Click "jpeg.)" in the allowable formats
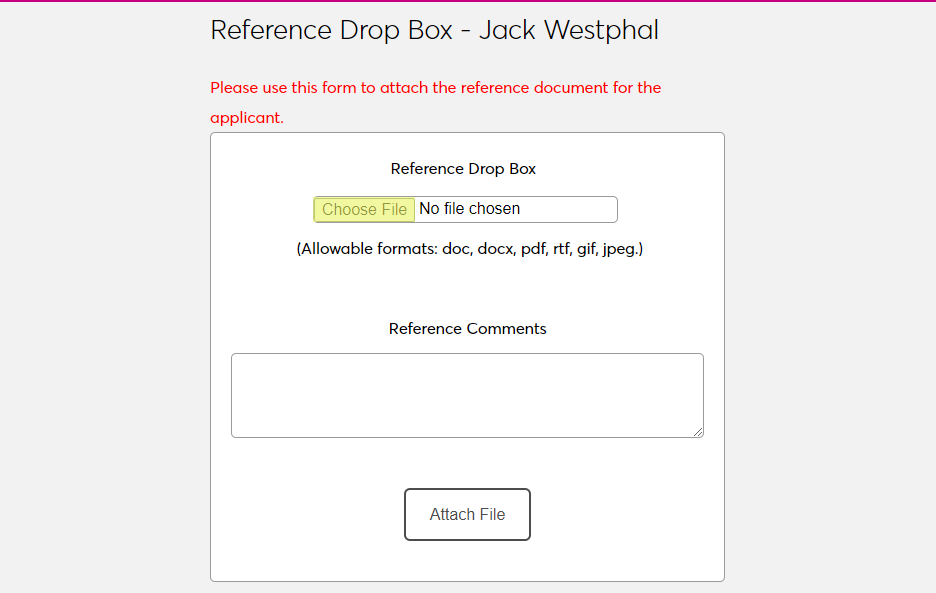The width and height of the screenshot is (936, 593). [622, 249]
